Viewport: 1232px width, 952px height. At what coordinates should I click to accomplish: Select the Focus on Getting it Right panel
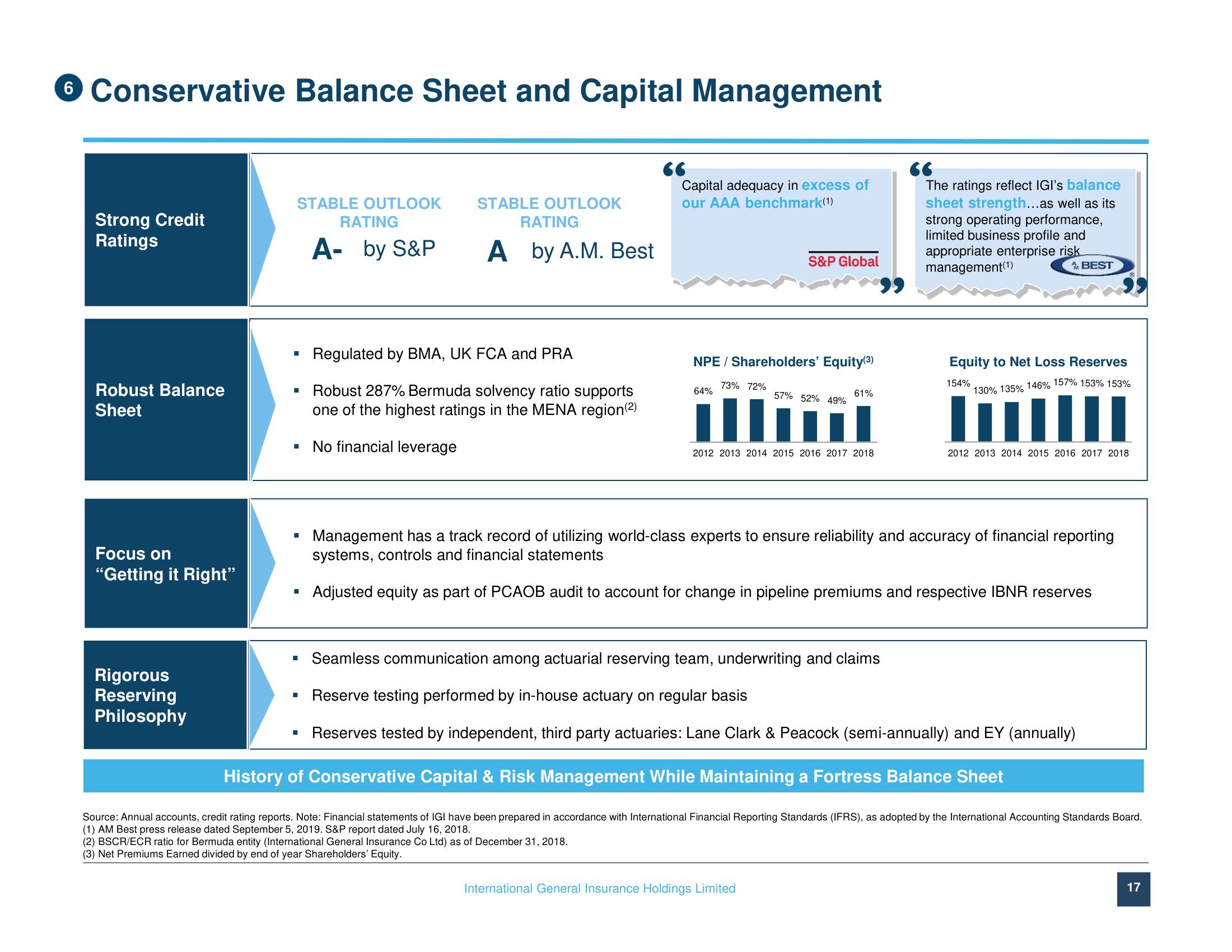166,563
